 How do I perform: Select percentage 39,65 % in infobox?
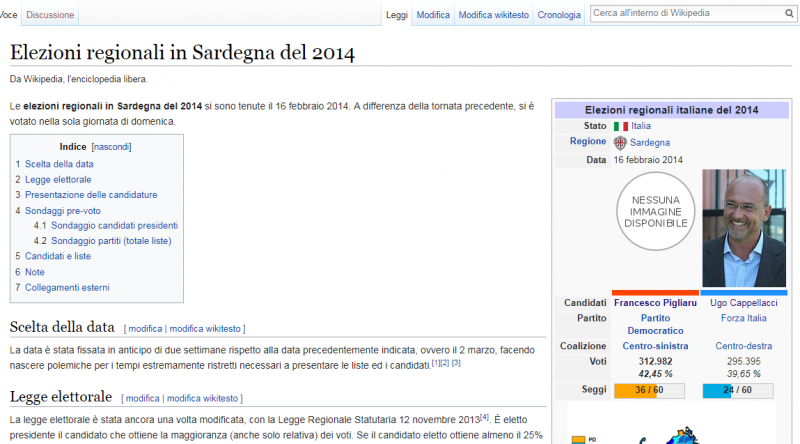click(x=743, y=374)
